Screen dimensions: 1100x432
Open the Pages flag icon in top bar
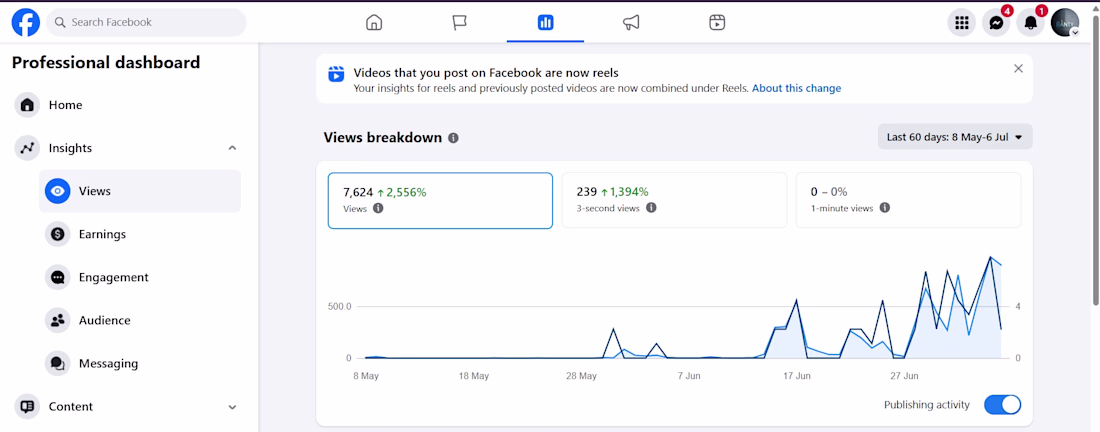tap(460, 22)
